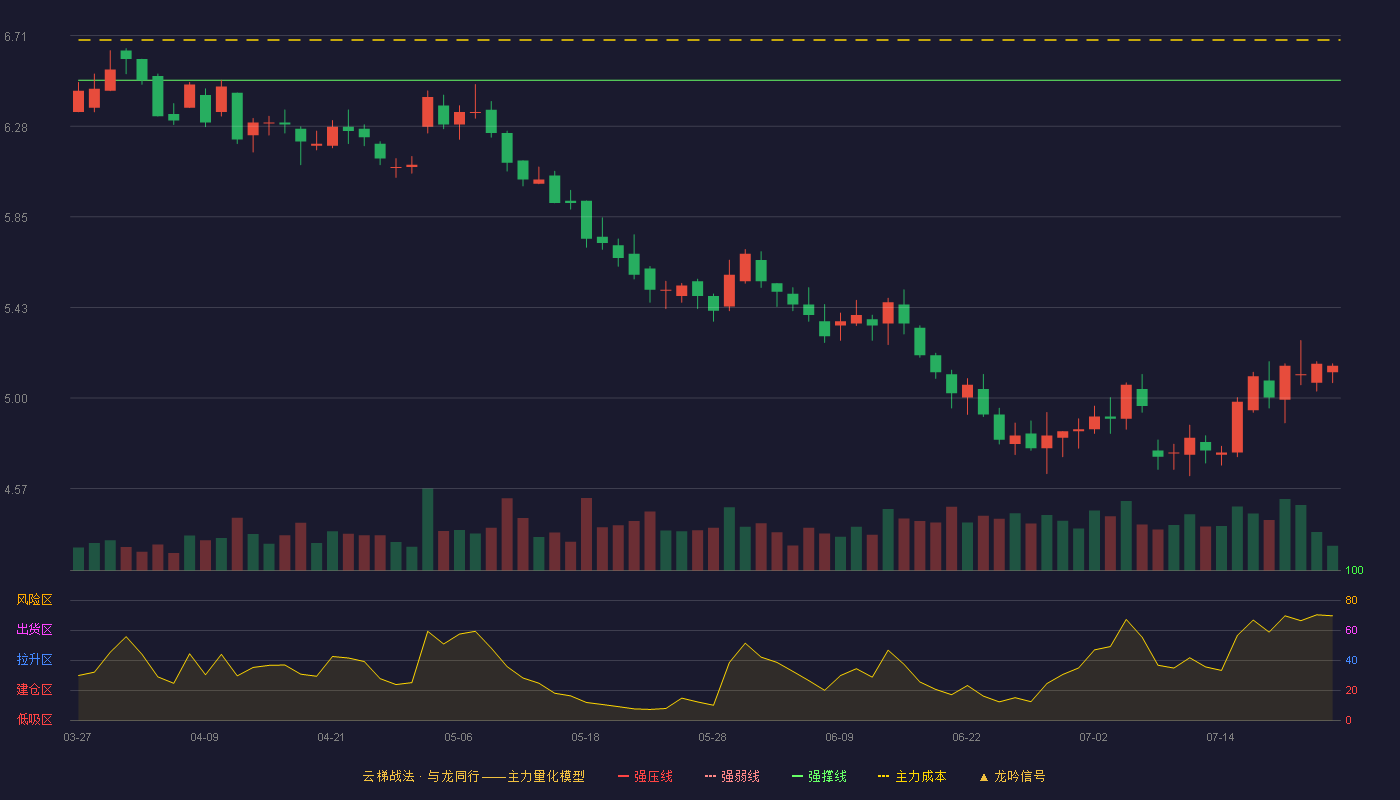Screen dimensions: 1400x800
Task: Click the green horizontal 强撑线 line on chart
Action: 708,80
